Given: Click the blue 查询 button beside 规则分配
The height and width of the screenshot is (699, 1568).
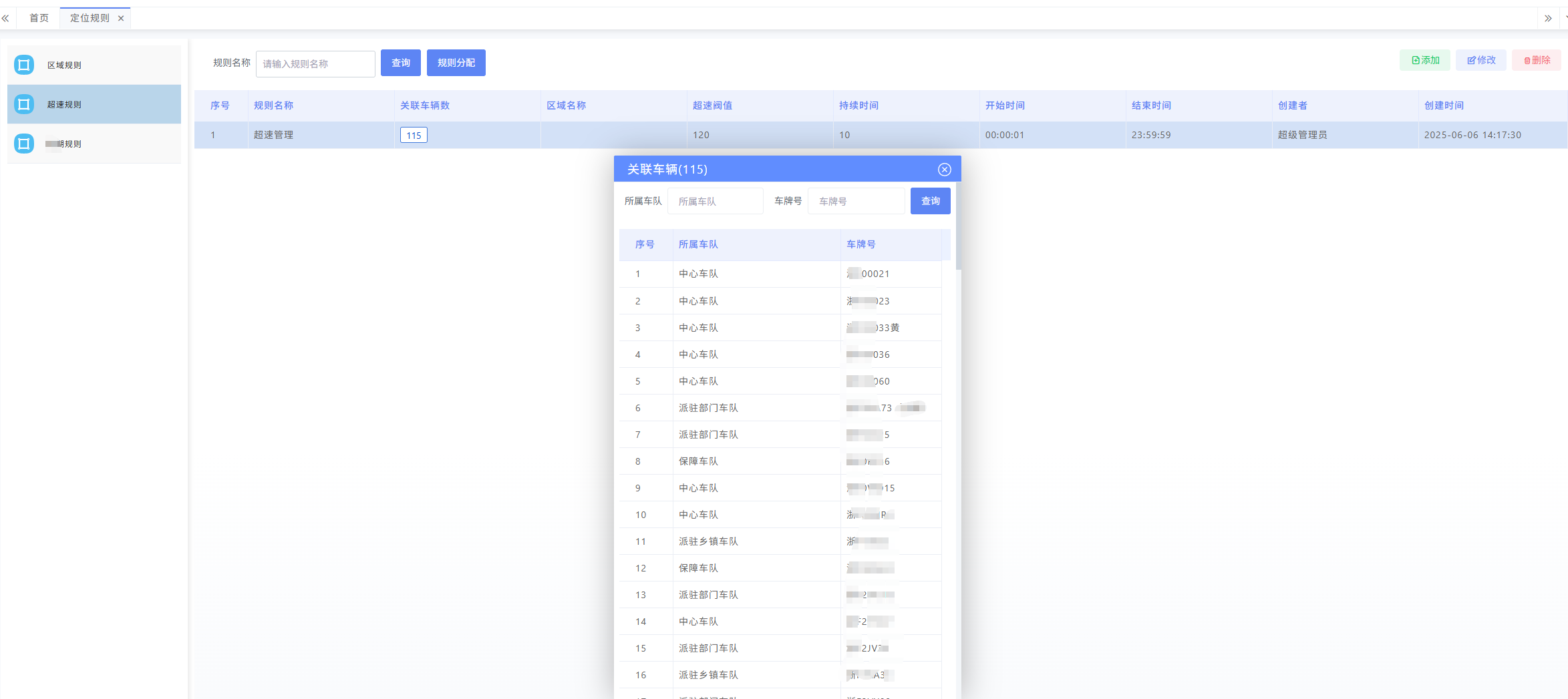Looking at the screenshot, I should (401, 63).
